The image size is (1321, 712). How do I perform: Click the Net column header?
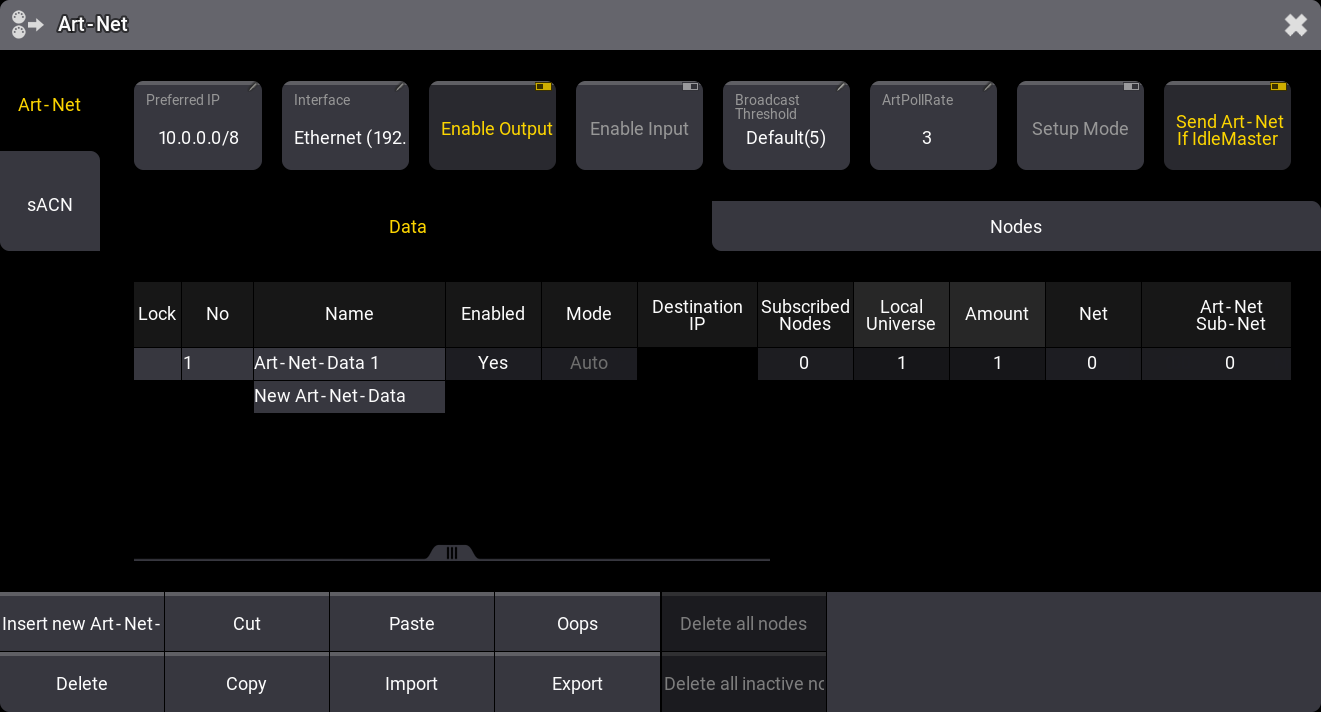tap(1093, 314)
